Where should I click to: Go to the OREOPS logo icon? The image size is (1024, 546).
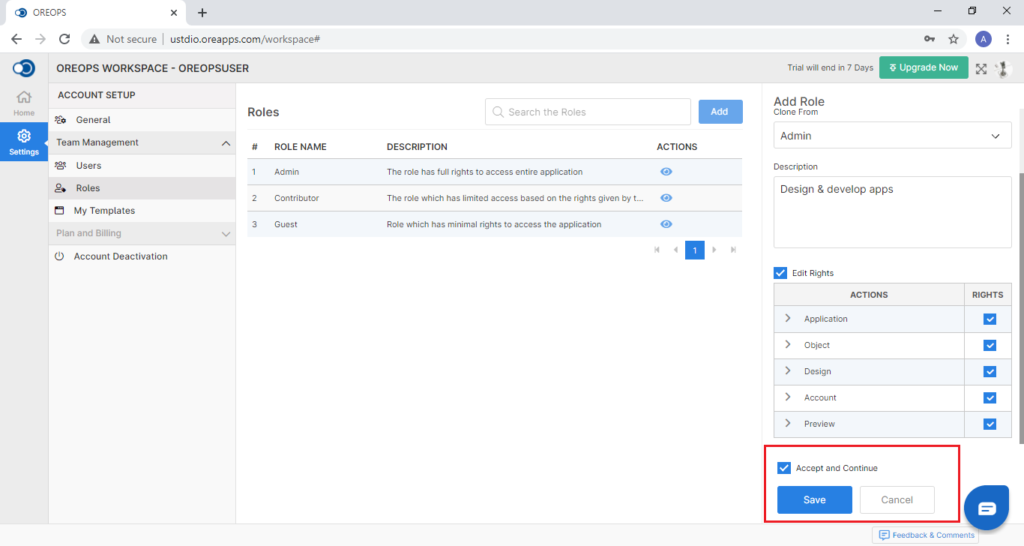click(24, 68)
